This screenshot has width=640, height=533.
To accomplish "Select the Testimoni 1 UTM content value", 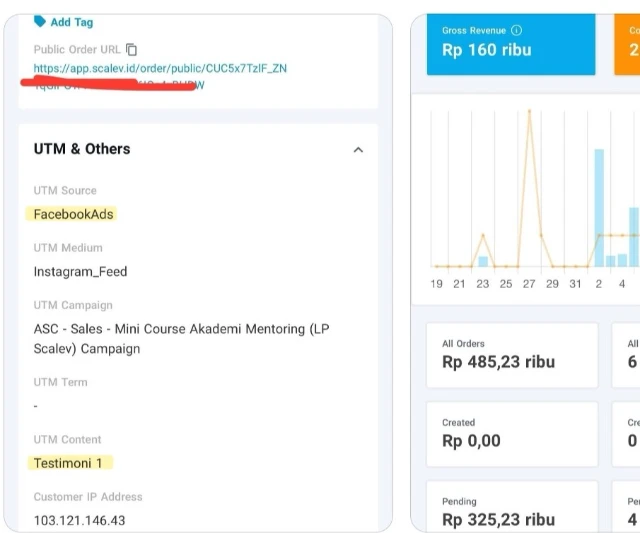I will tap(68, 463).
